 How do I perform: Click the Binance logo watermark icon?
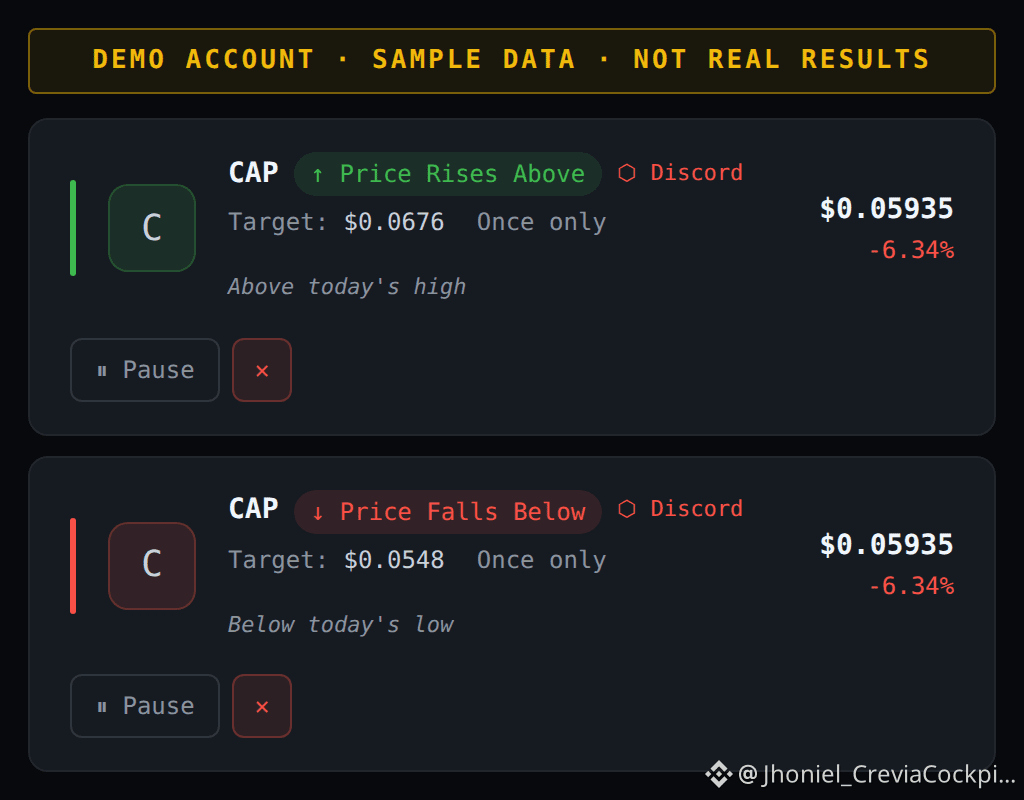tap(718, 775)
